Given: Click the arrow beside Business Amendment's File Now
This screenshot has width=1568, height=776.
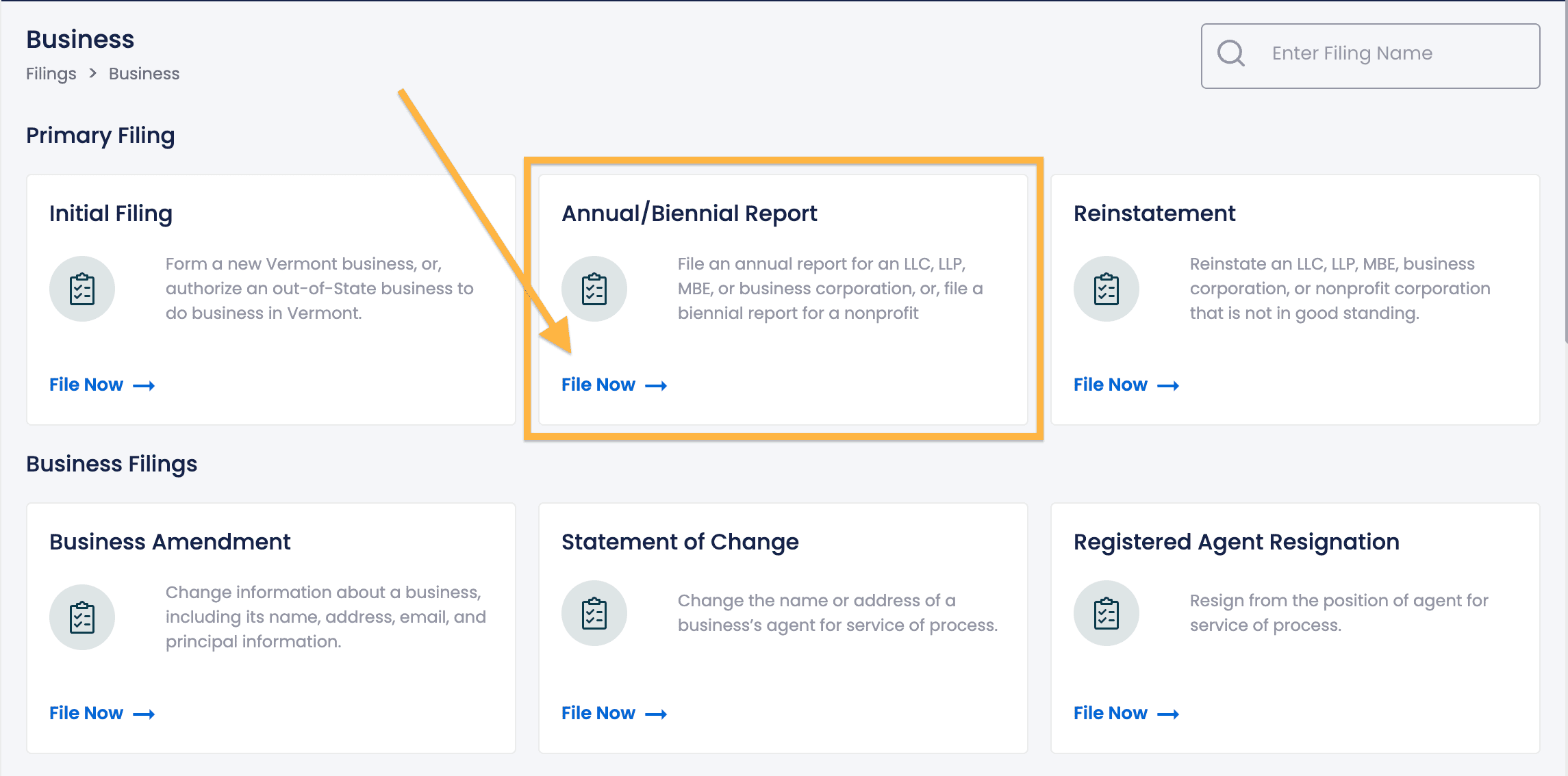Looking at the screenshot, I should 144,713.
